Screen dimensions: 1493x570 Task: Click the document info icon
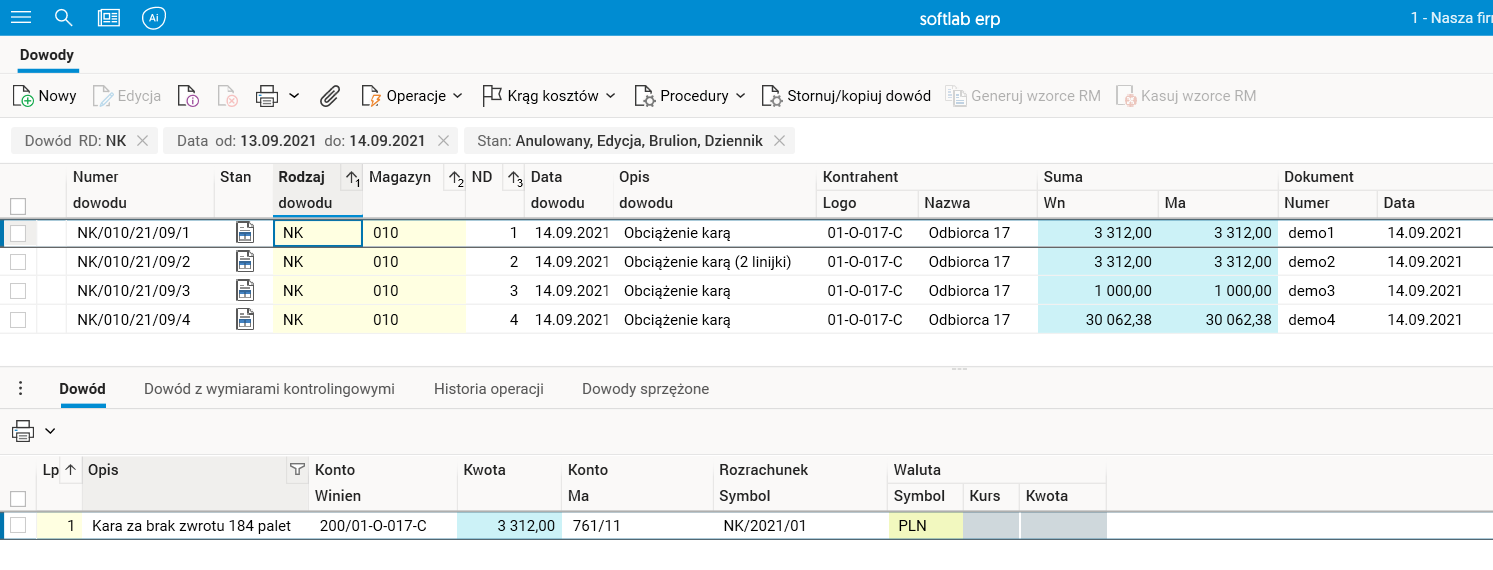coord(188,96)
